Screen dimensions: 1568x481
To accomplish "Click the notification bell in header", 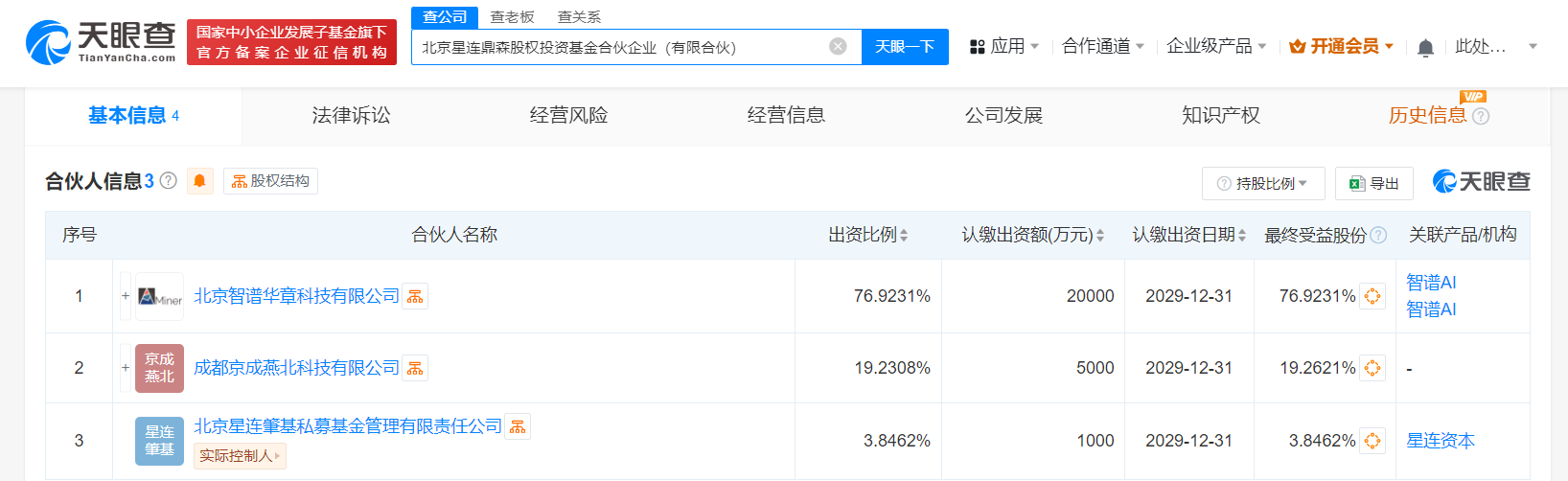I will [1425, 47].
